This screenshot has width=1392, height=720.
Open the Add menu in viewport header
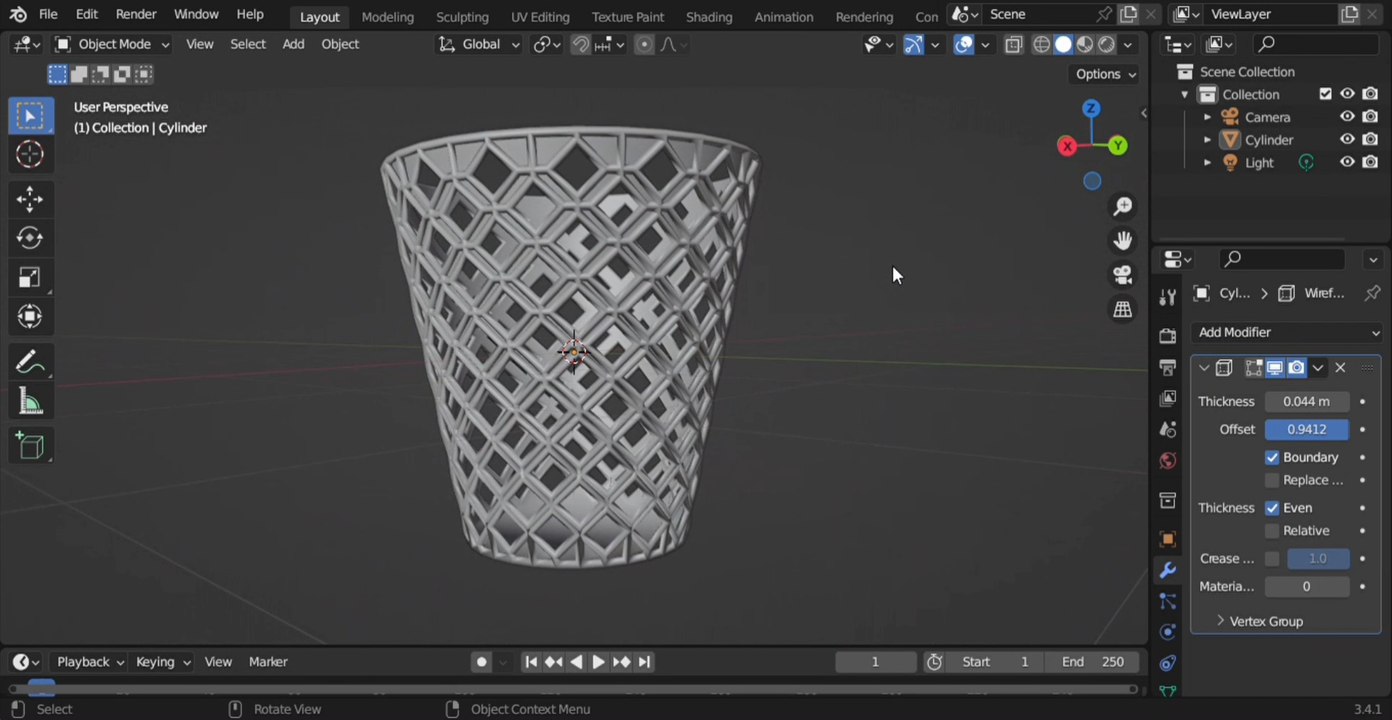pyautogui.click(x=293, y=44)
